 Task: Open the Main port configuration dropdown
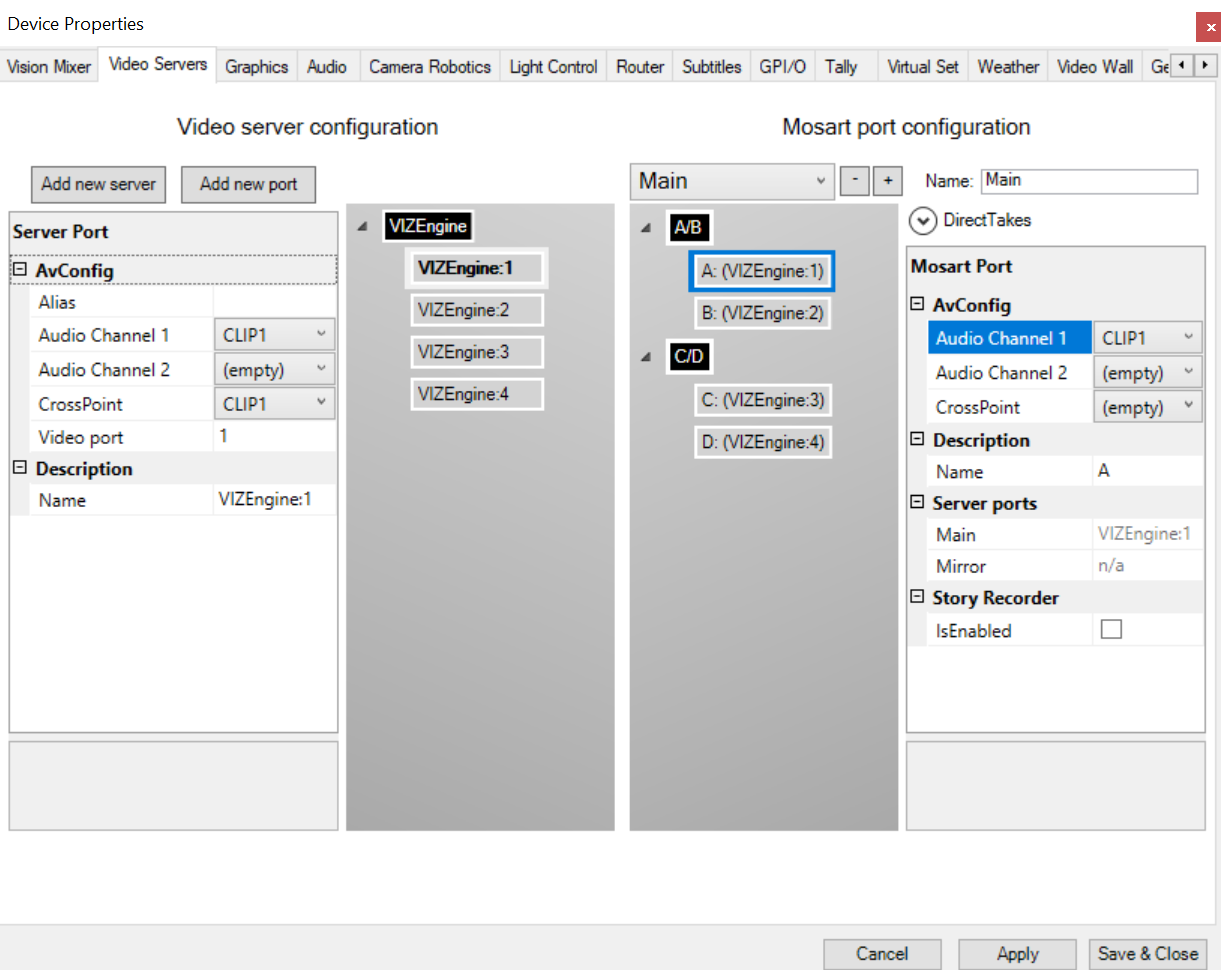(732, 181)
